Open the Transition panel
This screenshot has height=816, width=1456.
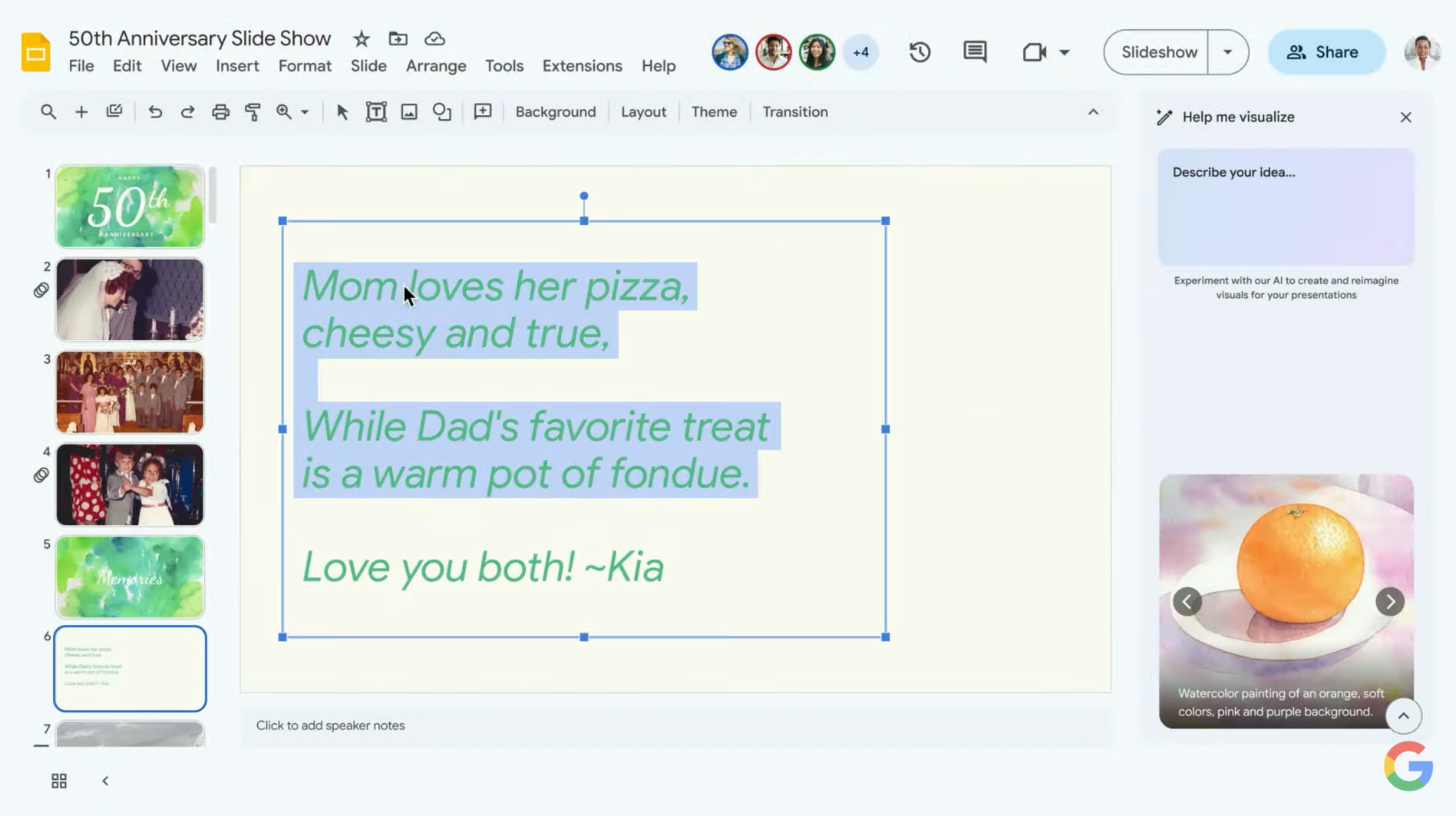(x=795, y=112)
